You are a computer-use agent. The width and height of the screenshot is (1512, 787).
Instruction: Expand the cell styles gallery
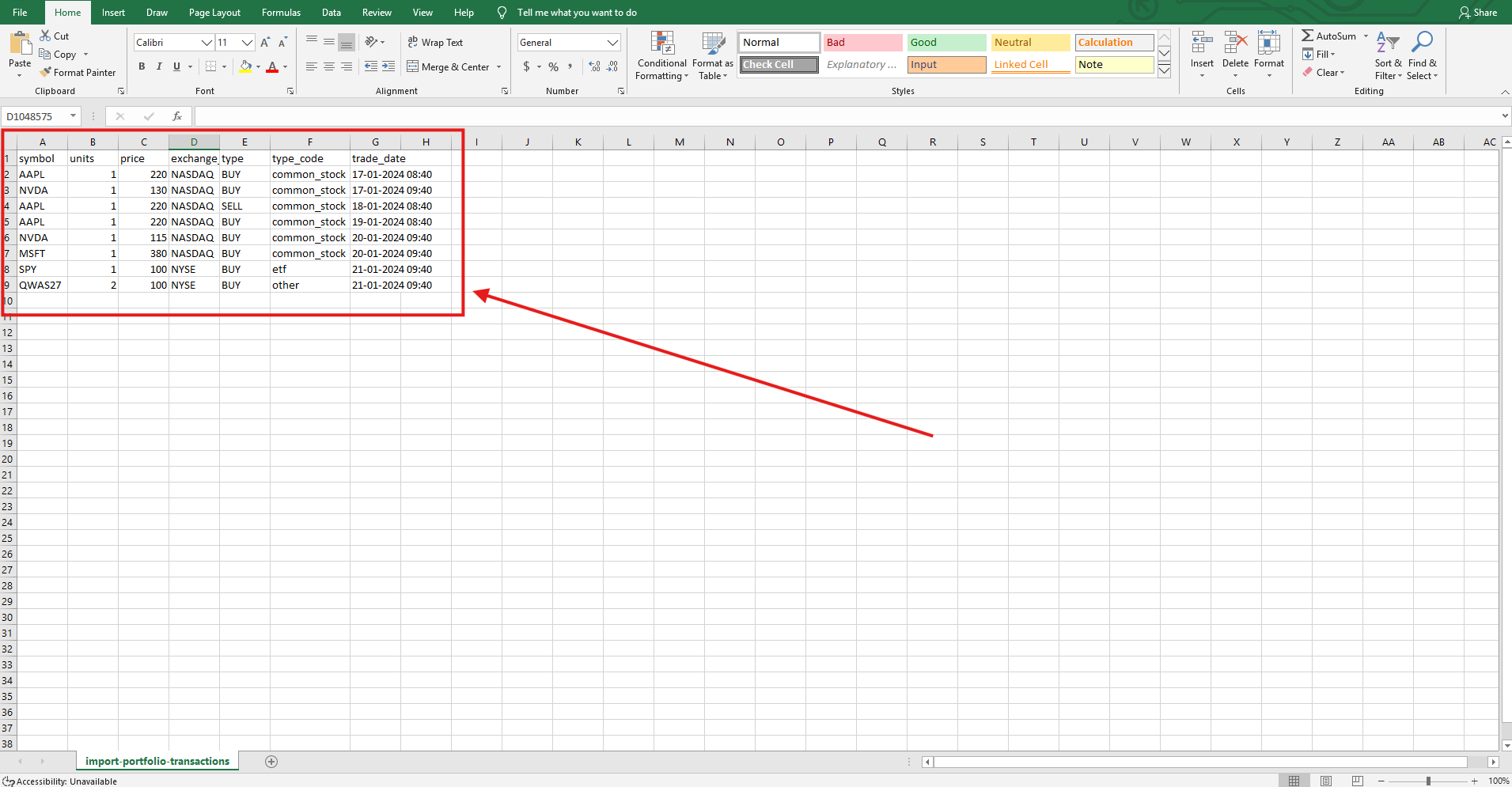1165,70
